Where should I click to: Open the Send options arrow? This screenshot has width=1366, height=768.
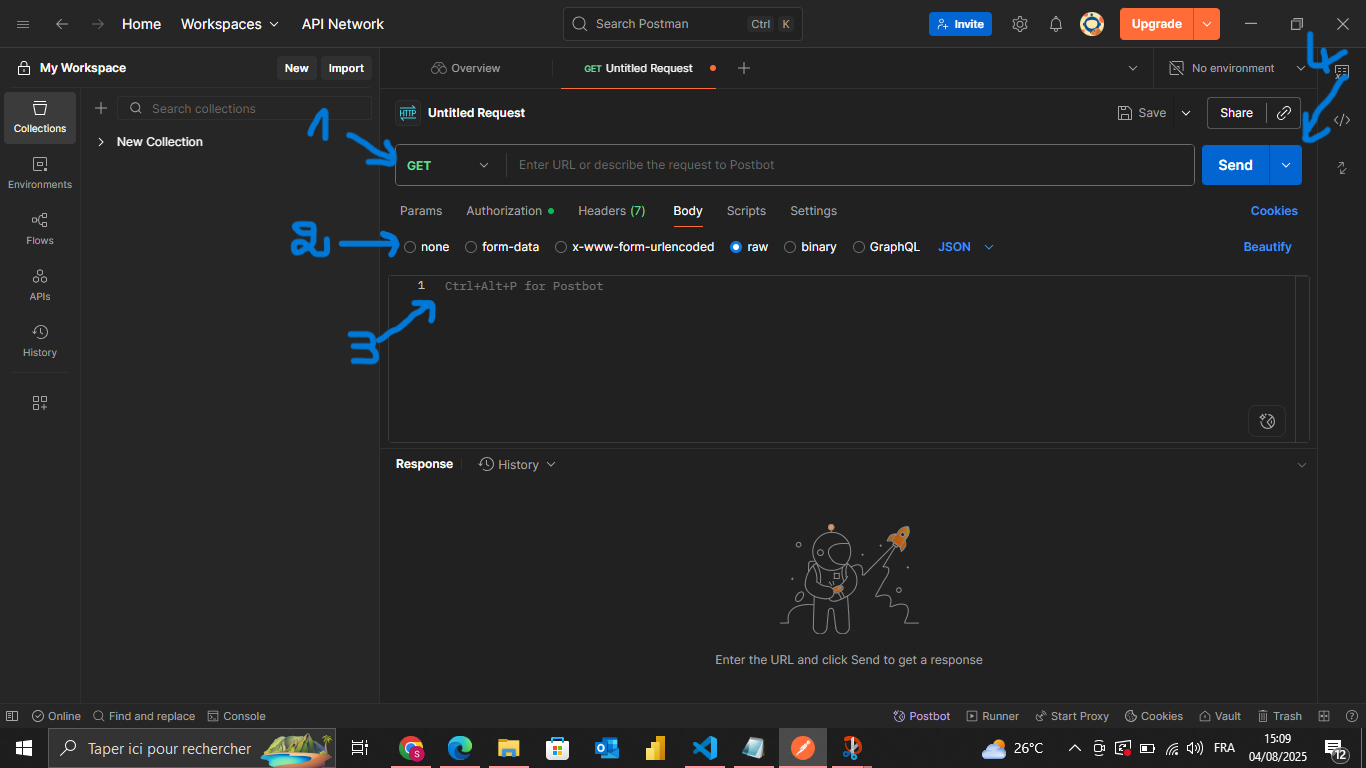[x=1286, y=165]
